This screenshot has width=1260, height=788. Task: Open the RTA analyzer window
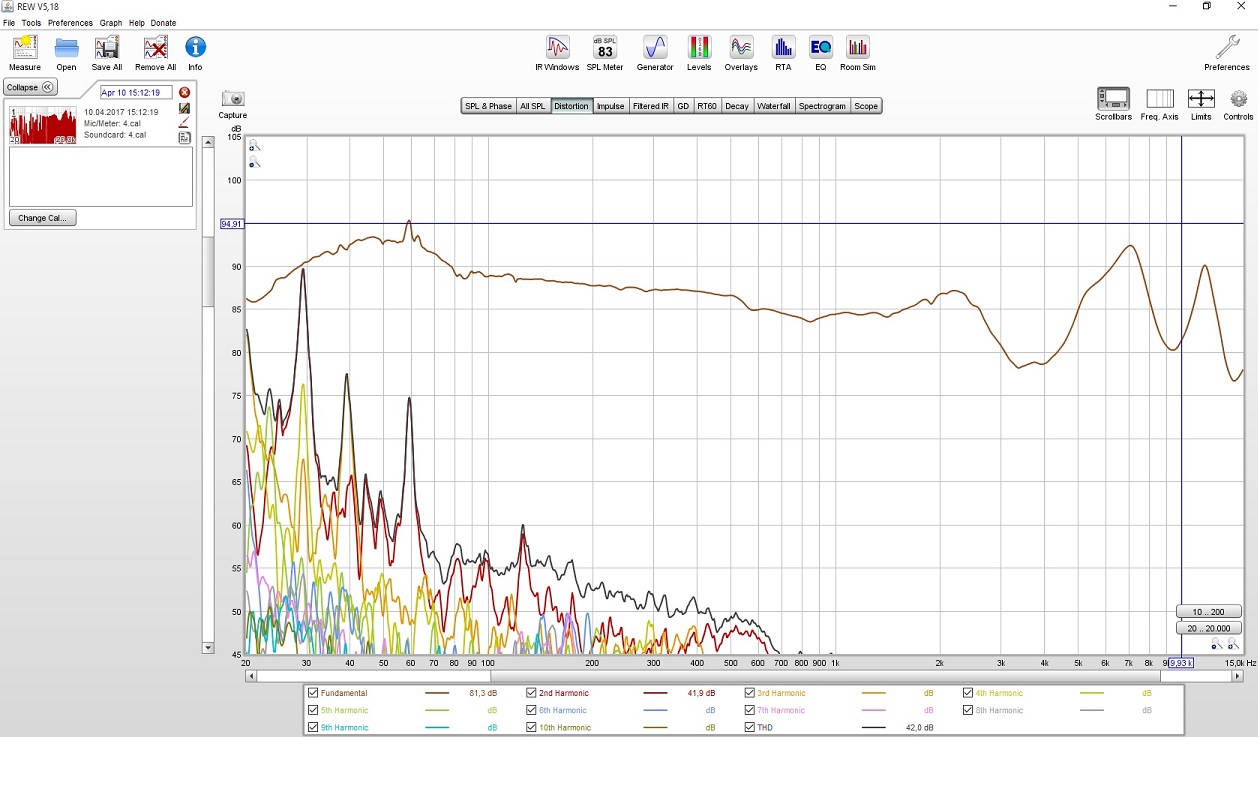pyautogui.click(x=782, y=48)
